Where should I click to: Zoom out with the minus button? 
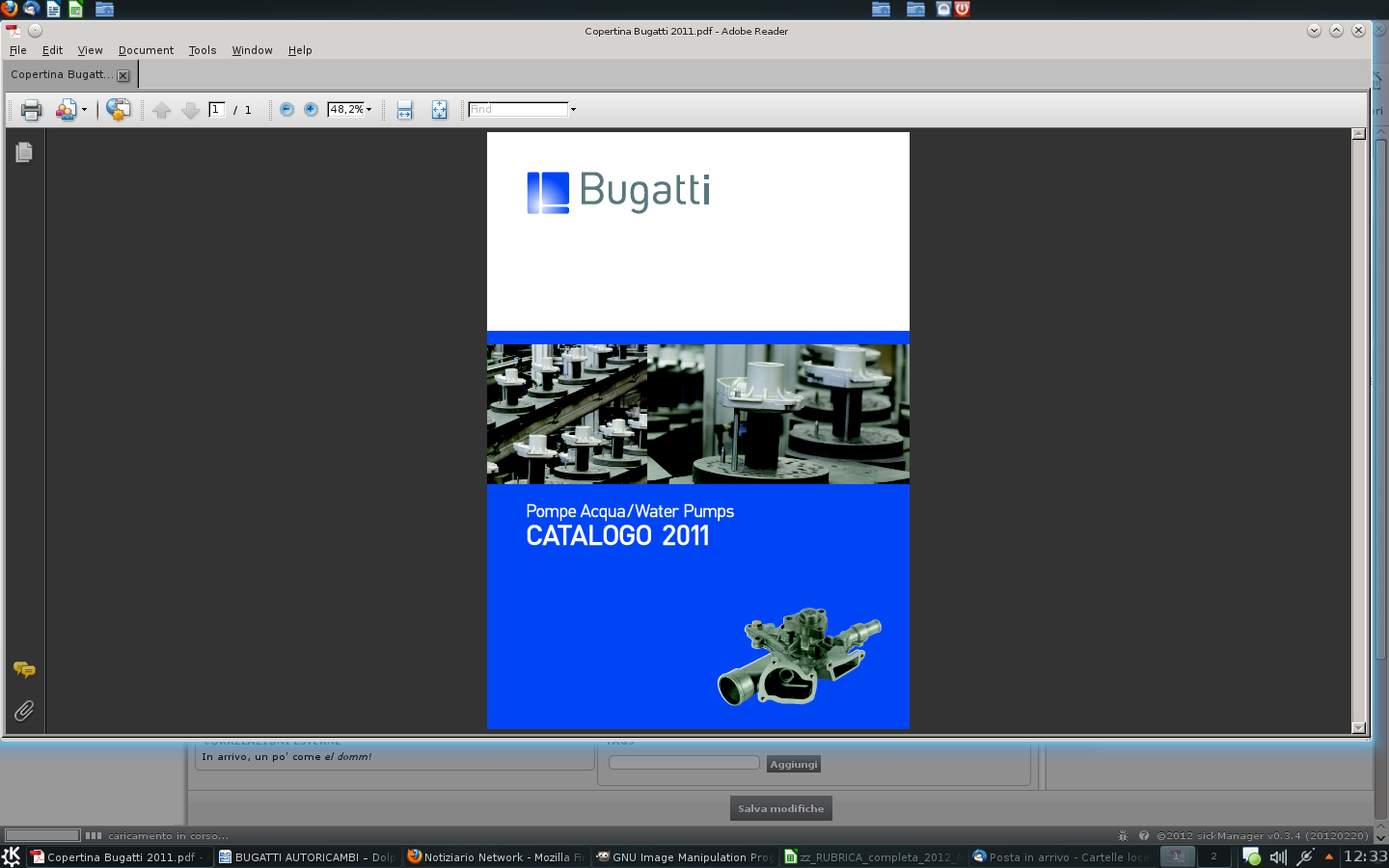pos(286,109)
